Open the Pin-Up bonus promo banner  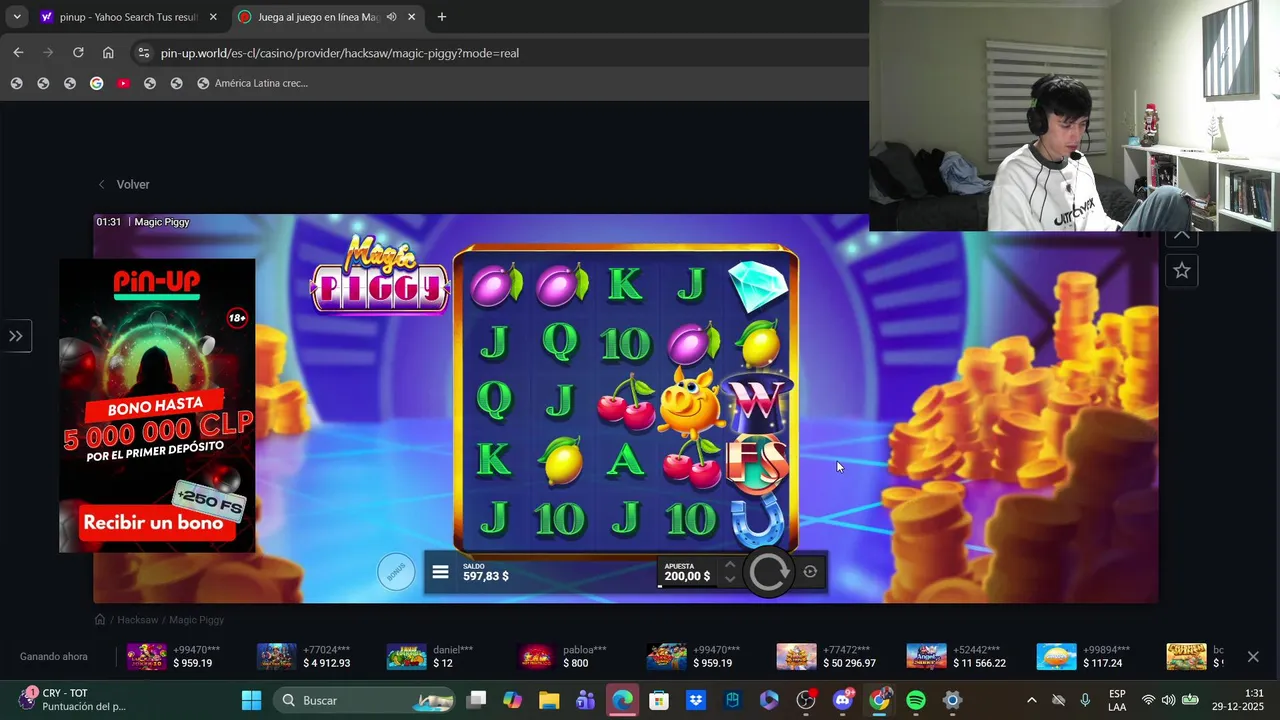pos(157,405)
